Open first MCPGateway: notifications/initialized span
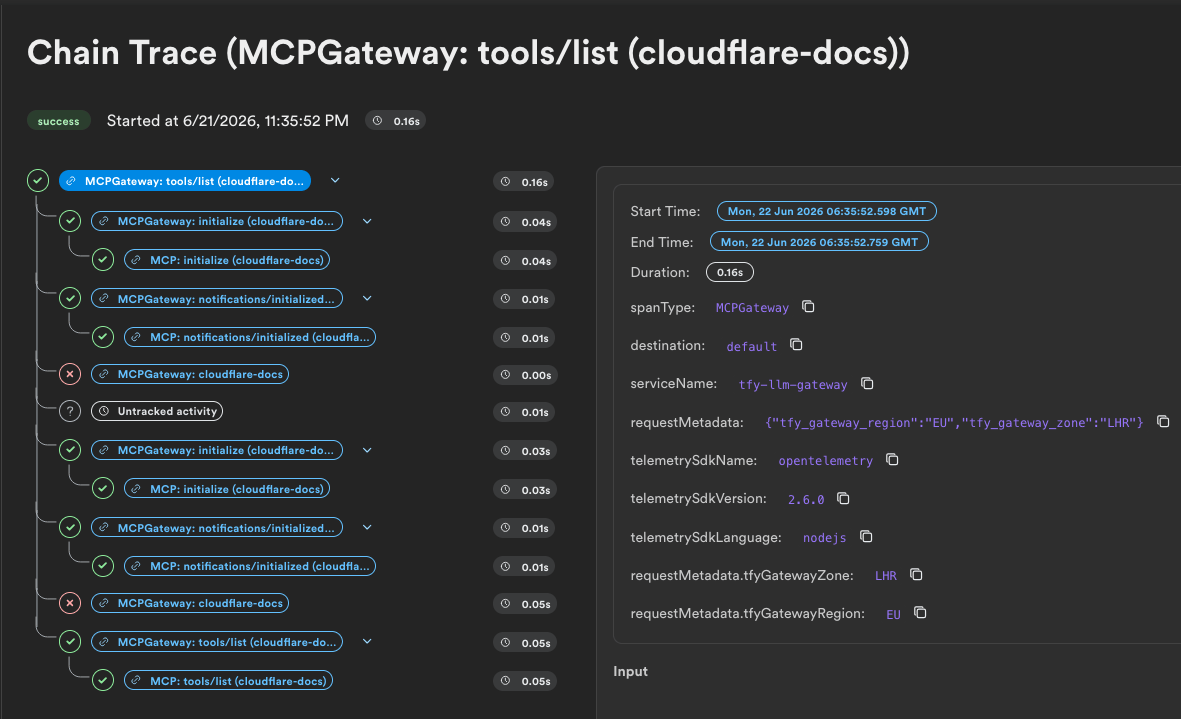 [217, 299]
